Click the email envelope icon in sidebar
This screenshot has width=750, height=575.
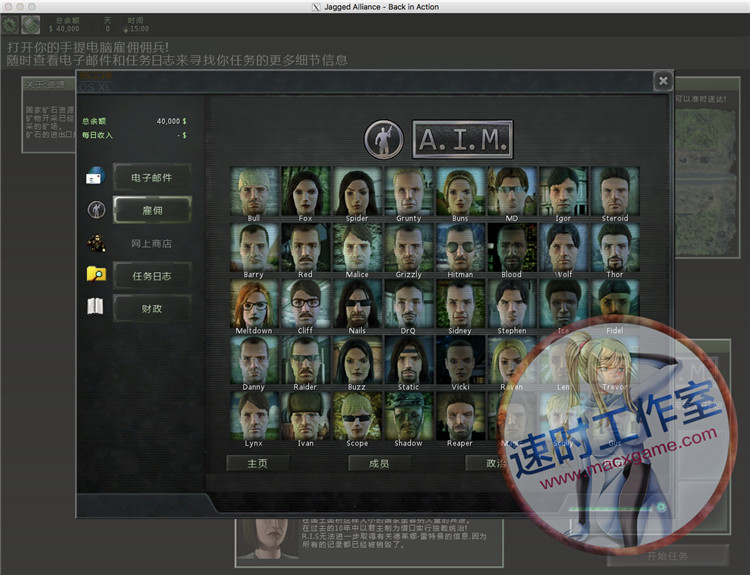96,176
